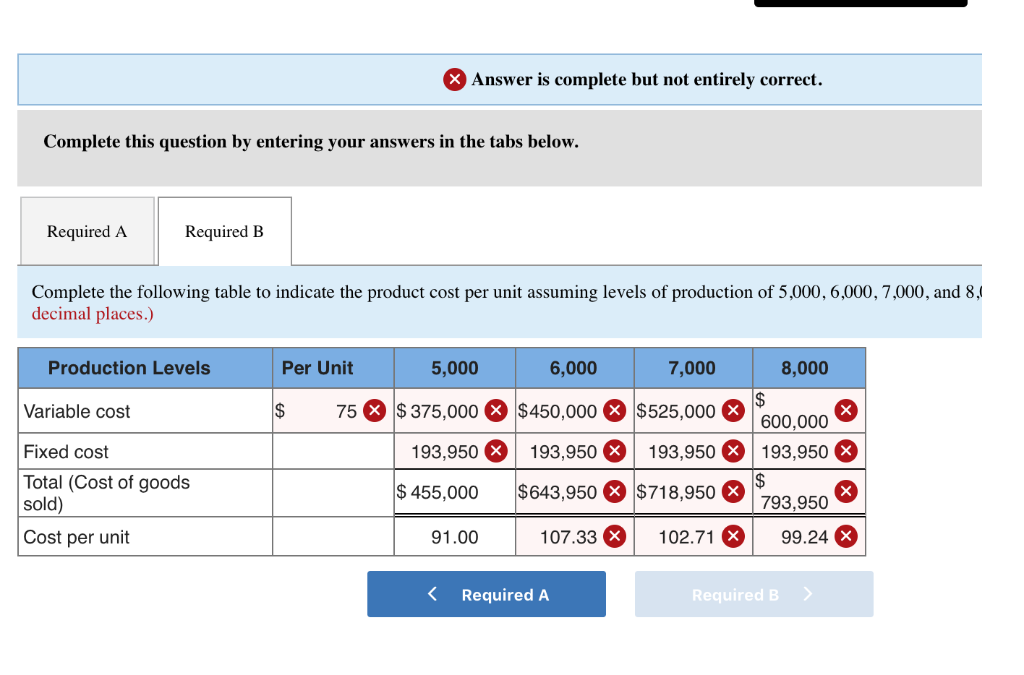
Task: Select the Variable cost per unit field 75
Action: (x=333, y=411)
